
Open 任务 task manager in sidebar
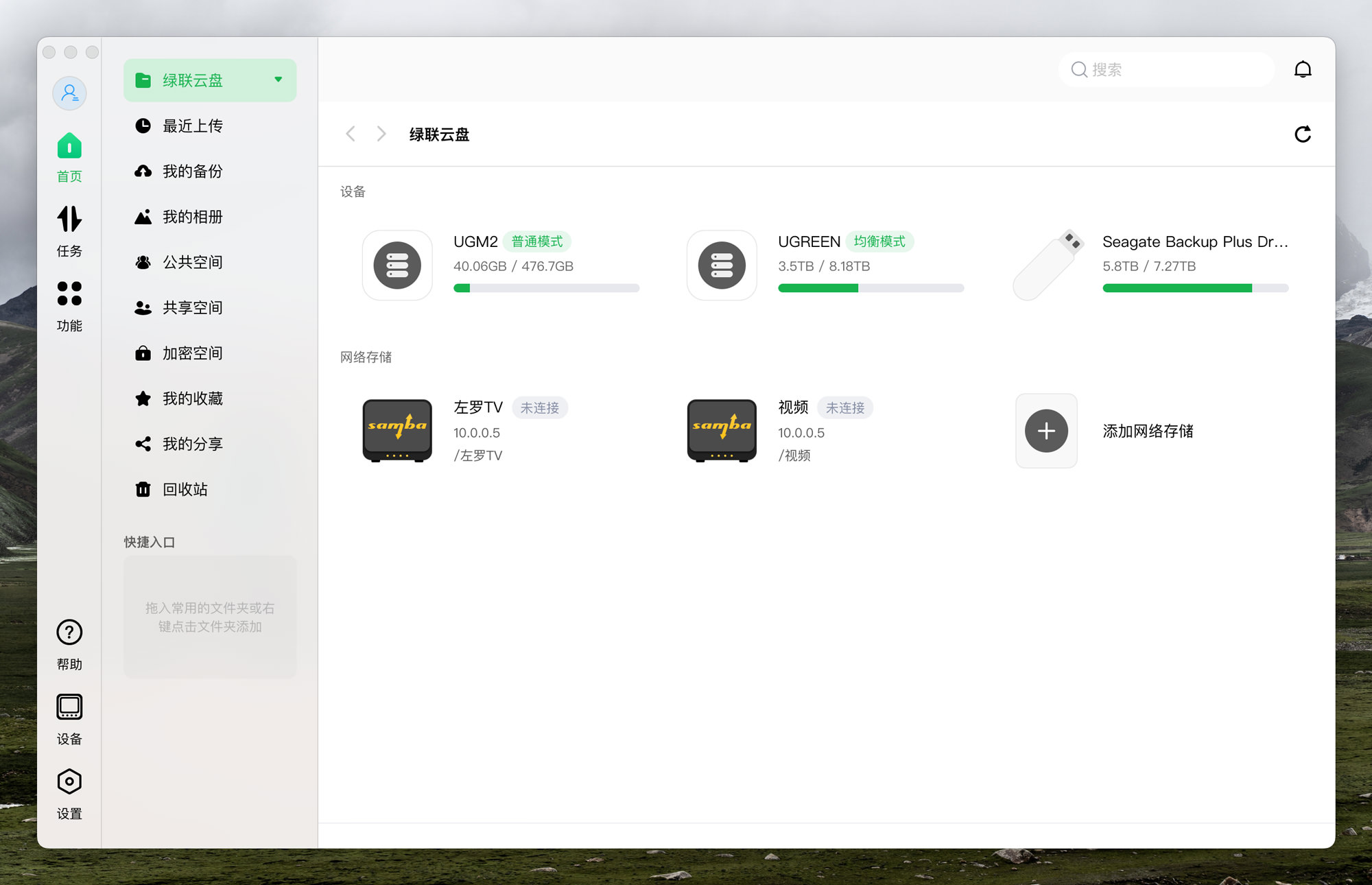click(x=69, y=230)
